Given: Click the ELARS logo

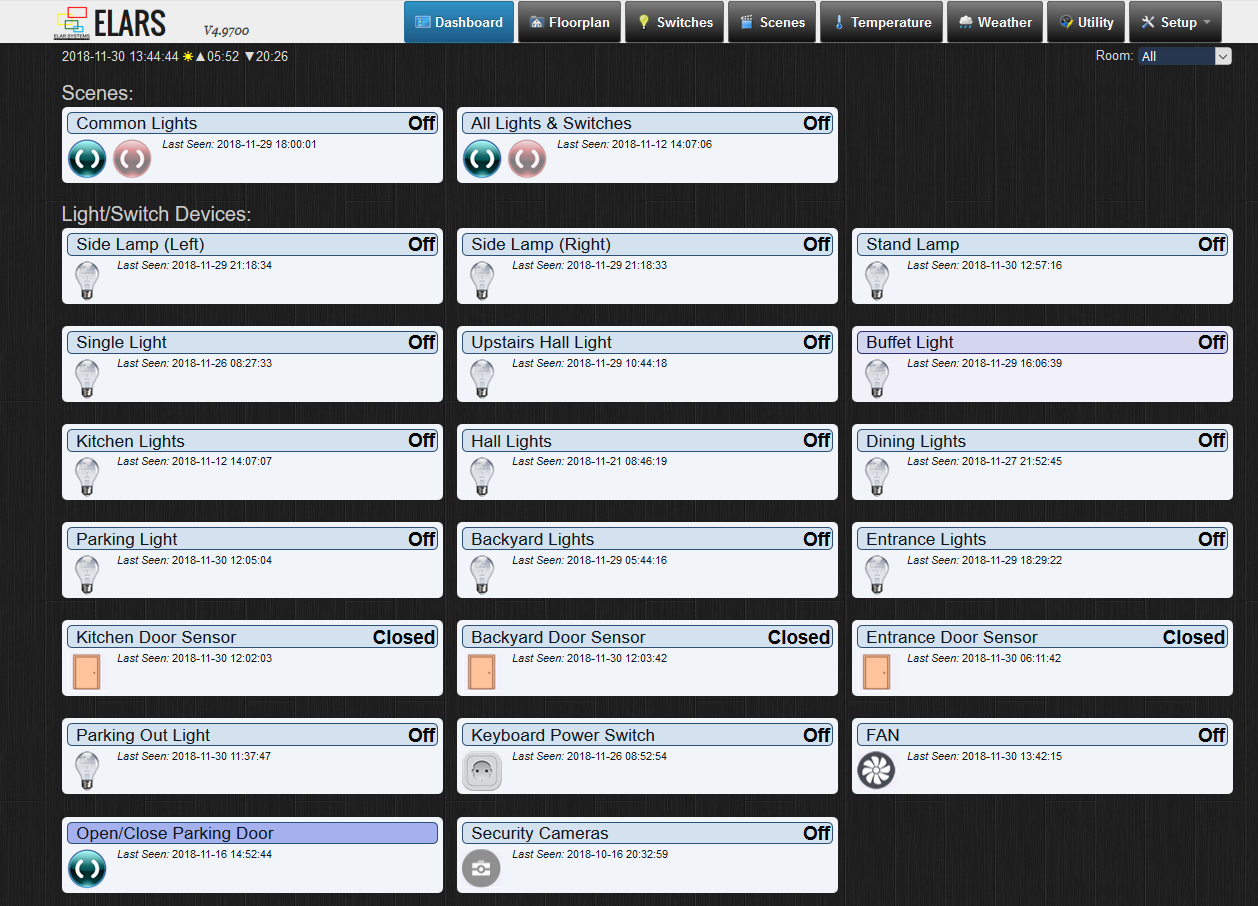Looking at the screenshot, I should click(110, 22).
